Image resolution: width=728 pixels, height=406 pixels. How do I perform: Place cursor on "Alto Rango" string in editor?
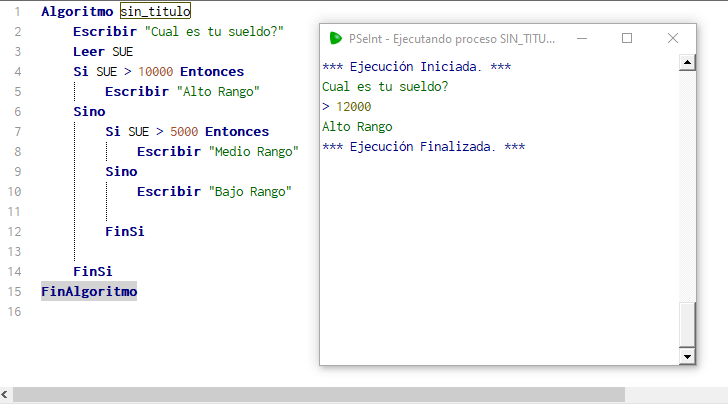(218, 92)
